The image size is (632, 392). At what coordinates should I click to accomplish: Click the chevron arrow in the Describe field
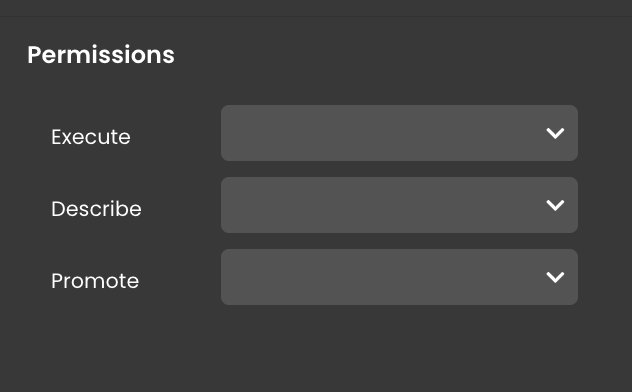(x=555, y=205)
